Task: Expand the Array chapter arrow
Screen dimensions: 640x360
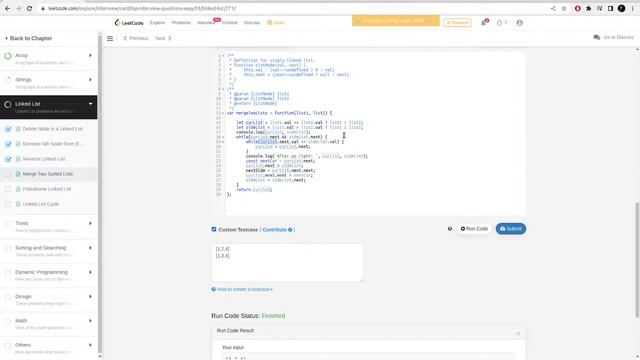Action: (90, 56)
